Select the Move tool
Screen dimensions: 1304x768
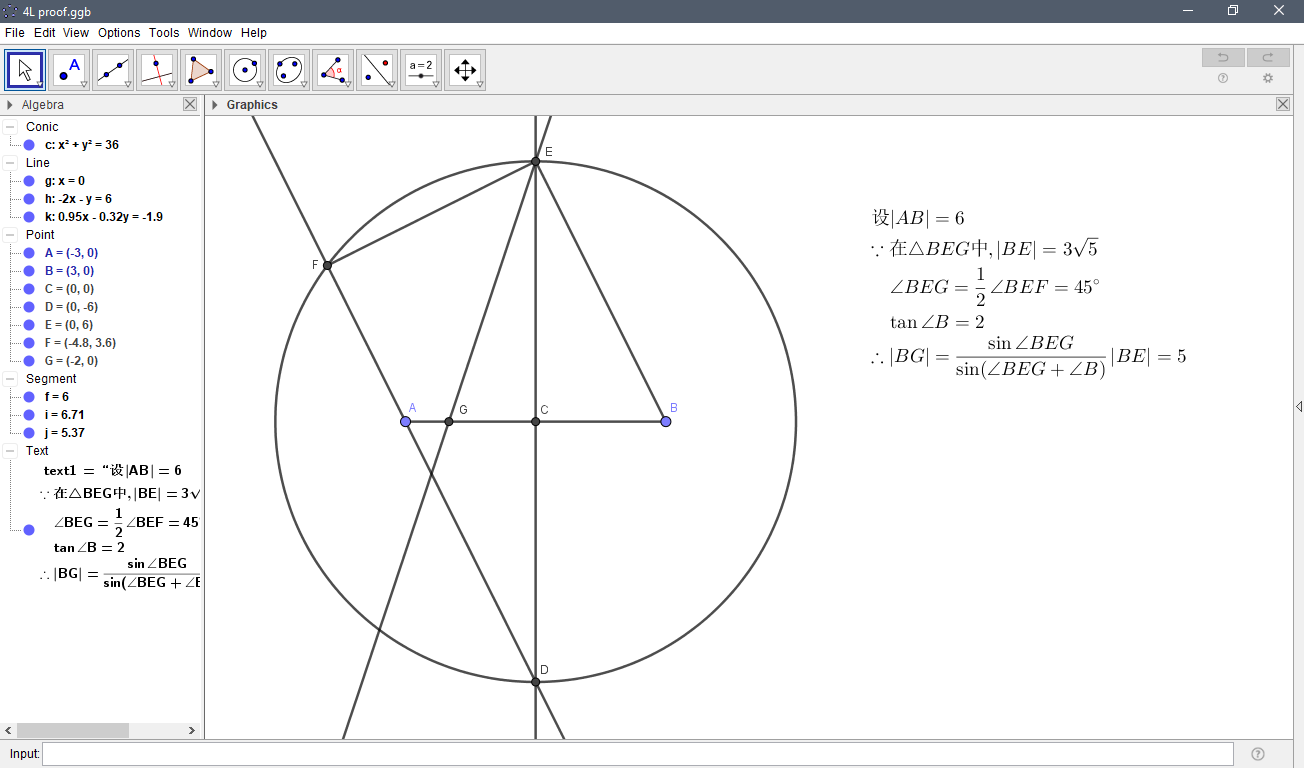[24, 69]
